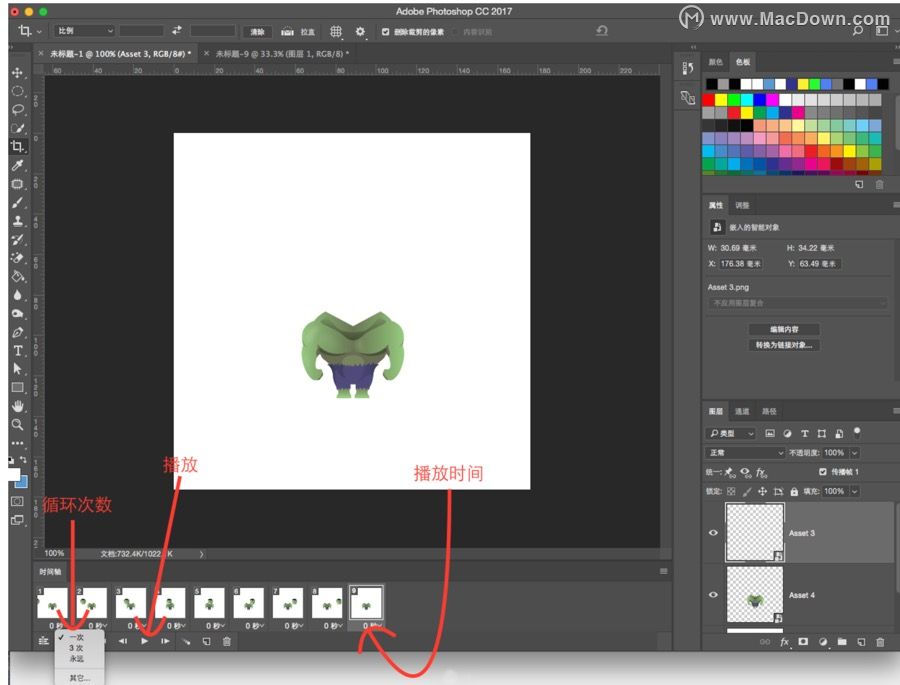Open layer filter type dropdown
The image size is (900, 685).
[x=731, y=434]
